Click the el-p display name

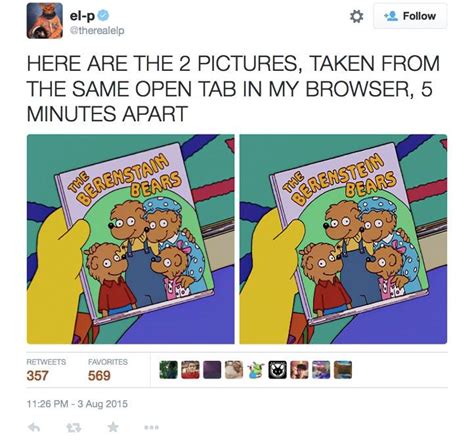[82, 15]
